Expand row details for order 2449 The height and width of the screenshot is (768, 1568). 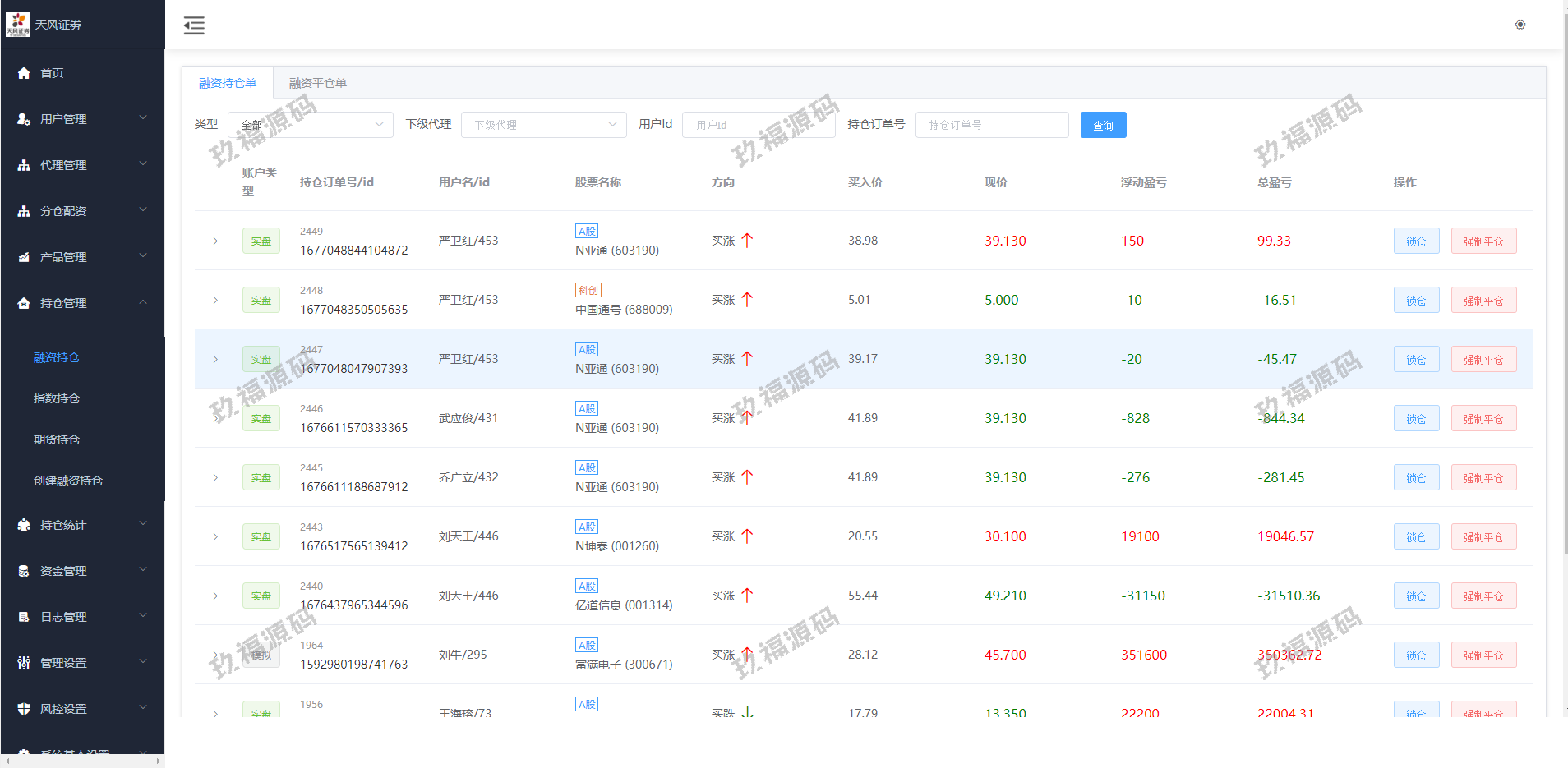[215, 241]
